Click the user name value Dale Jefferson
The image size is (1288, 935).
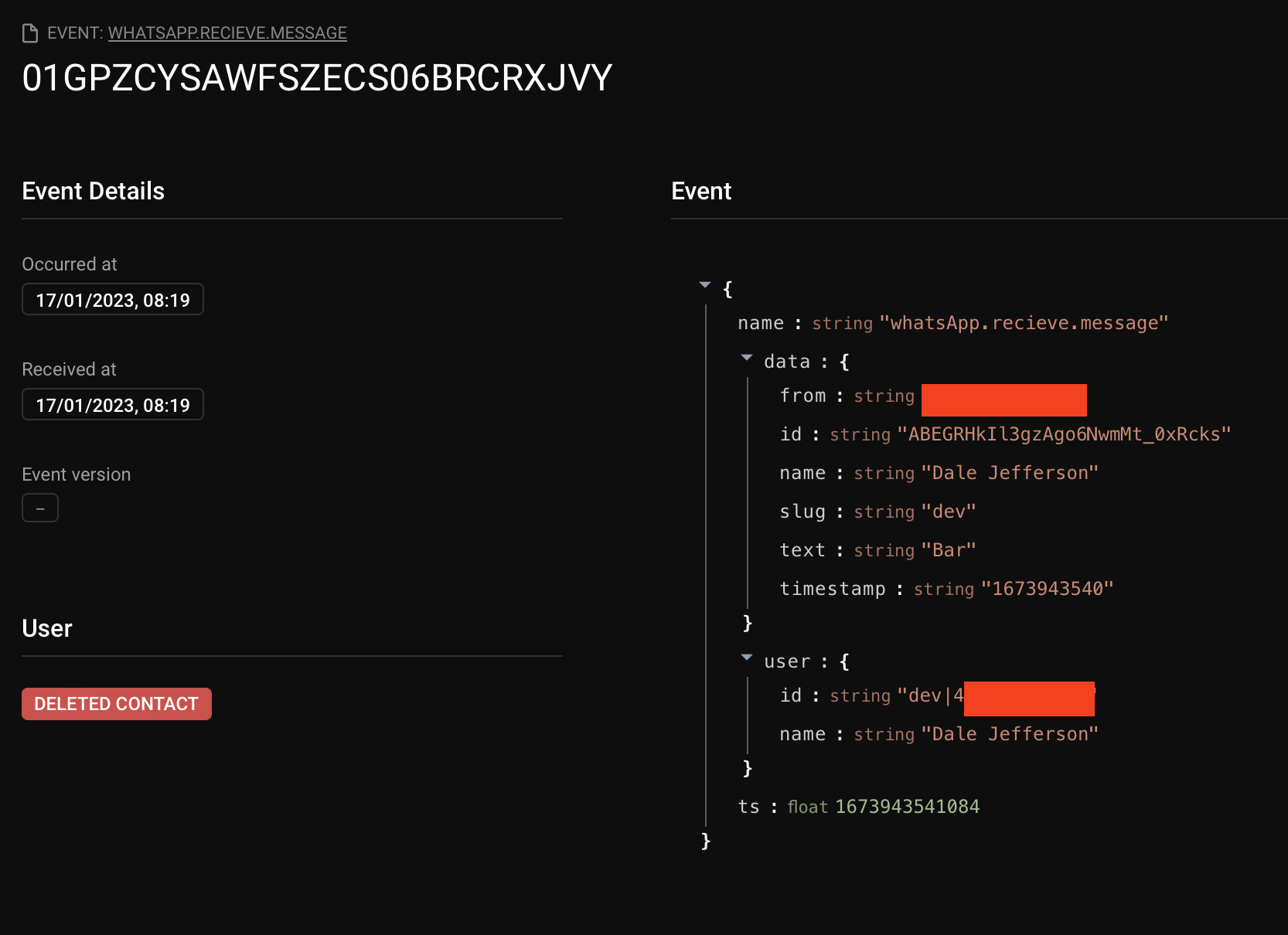(x=1010, y=733)
